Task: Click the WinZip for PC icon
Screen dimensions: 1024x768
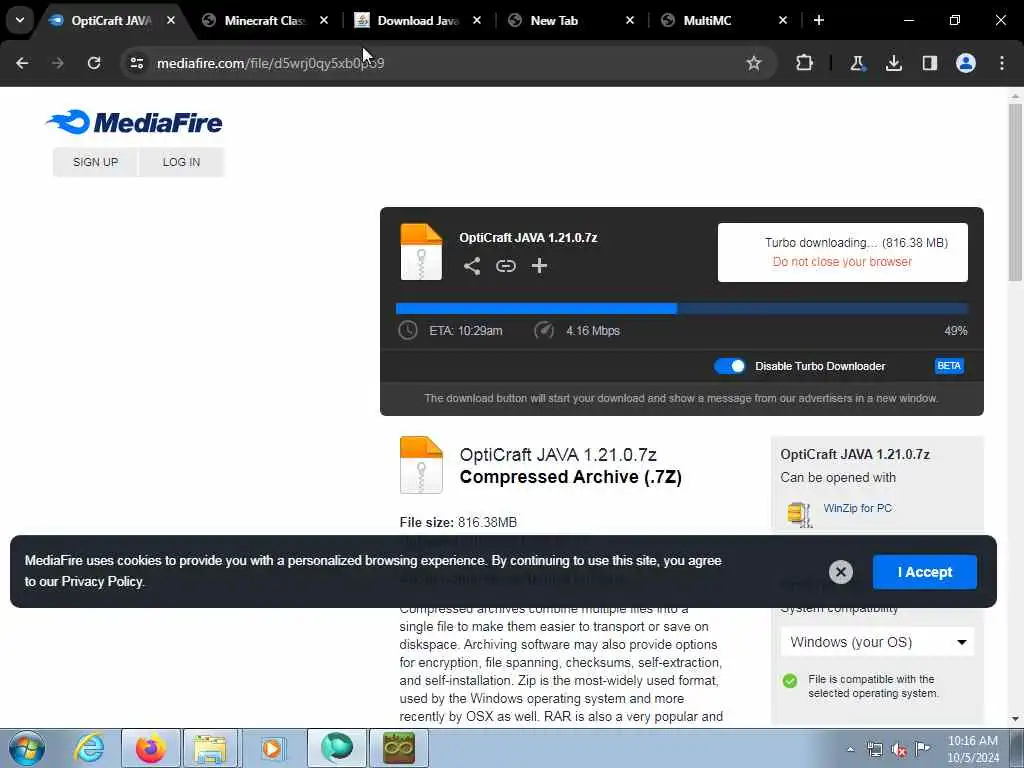Action: (799, 514)
